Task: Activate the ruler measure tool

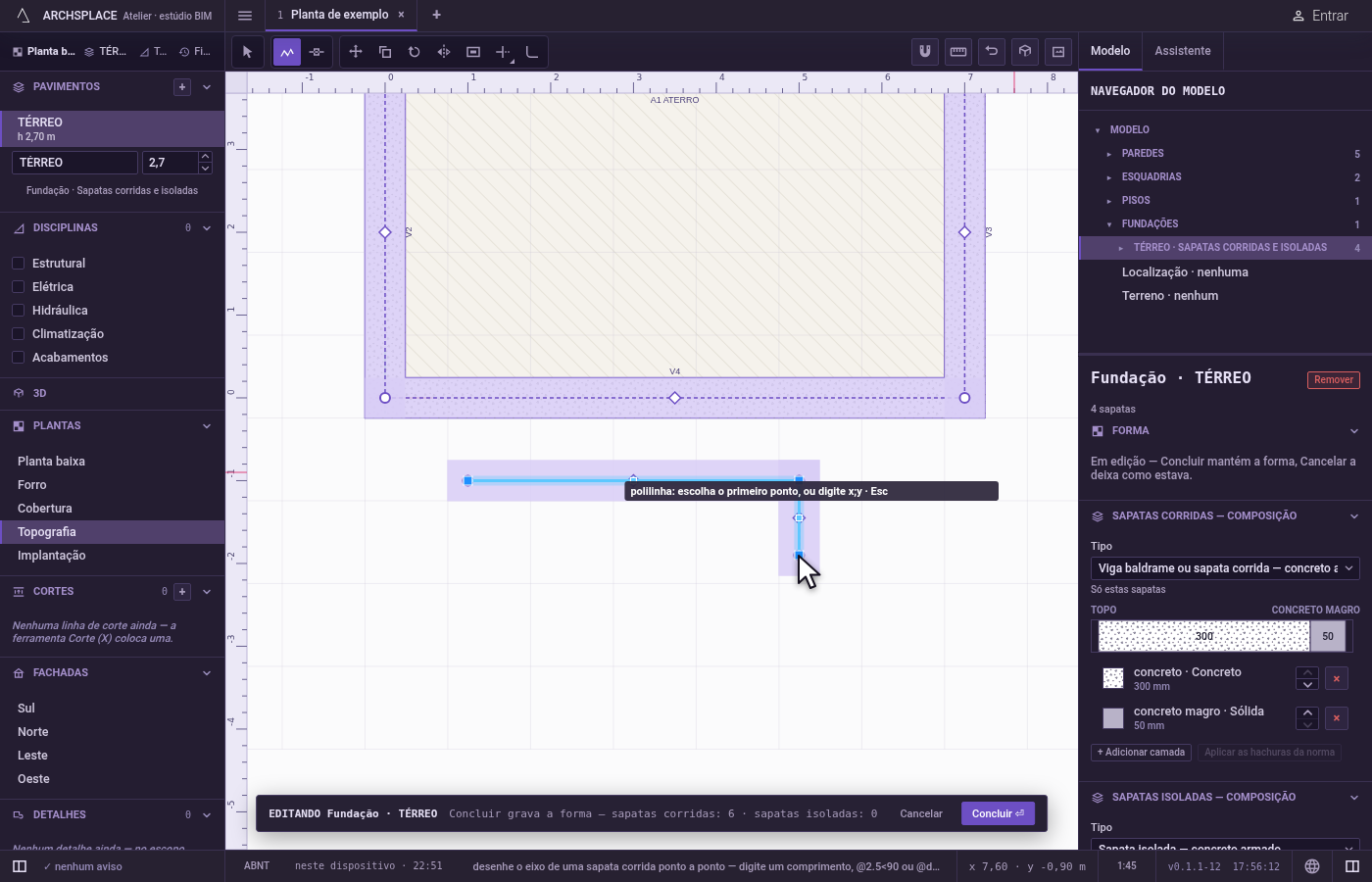Action: point(958,51)
